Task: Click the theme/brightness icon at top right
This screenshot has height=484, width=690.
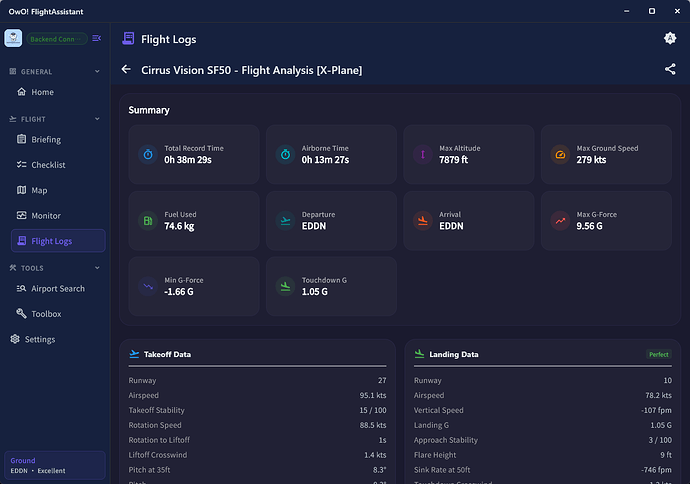Action: coord(670,38)
